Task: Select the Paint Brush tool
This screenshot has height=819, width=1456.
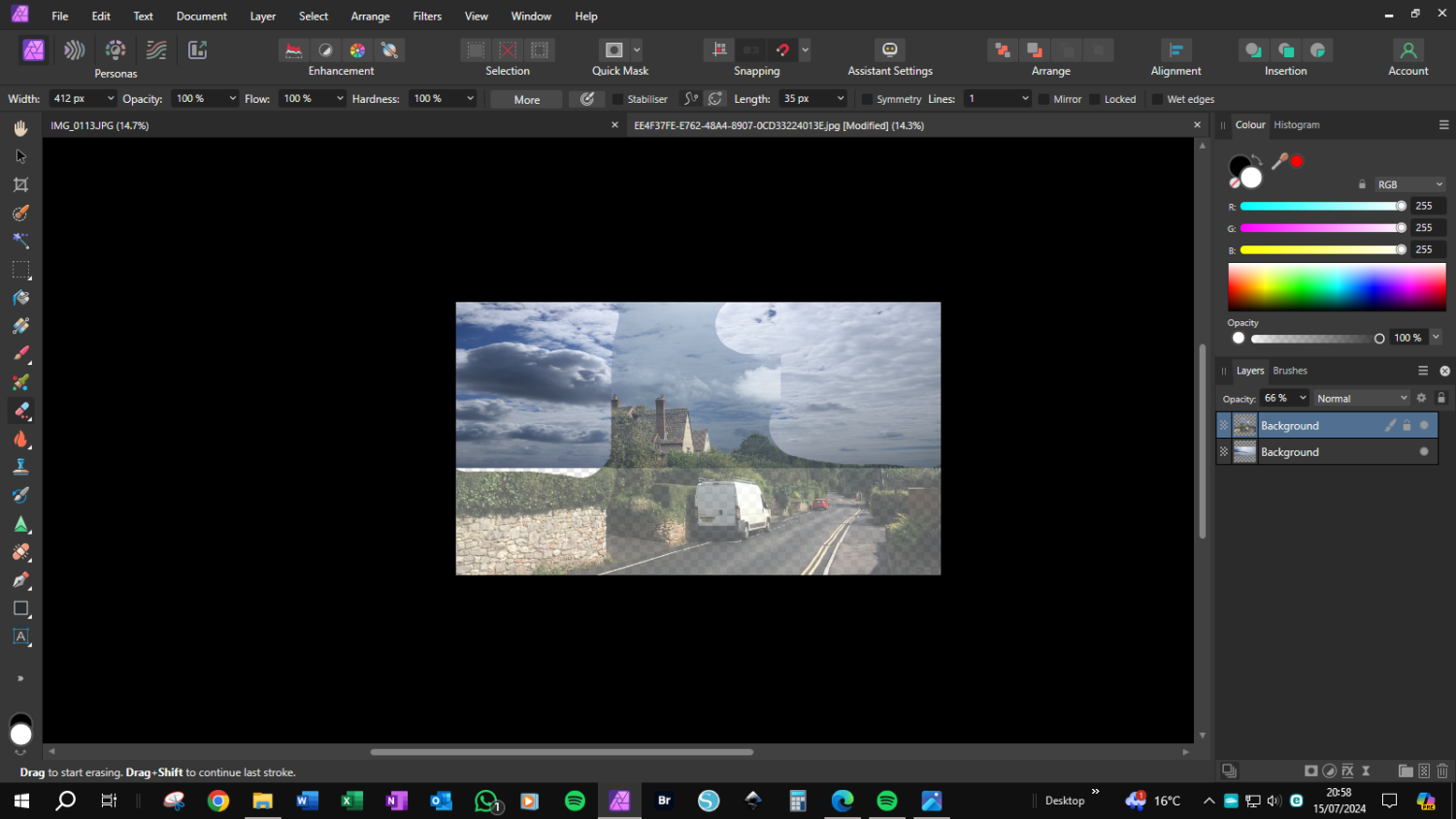Action: click(x=21, y=353)
